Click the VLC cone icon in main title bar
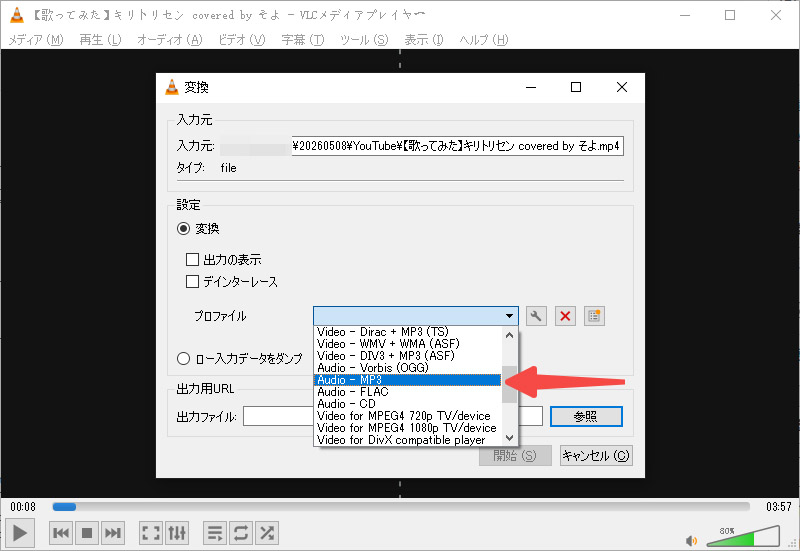This screenshot has height=551, width=800. click(x=16, y=15)
